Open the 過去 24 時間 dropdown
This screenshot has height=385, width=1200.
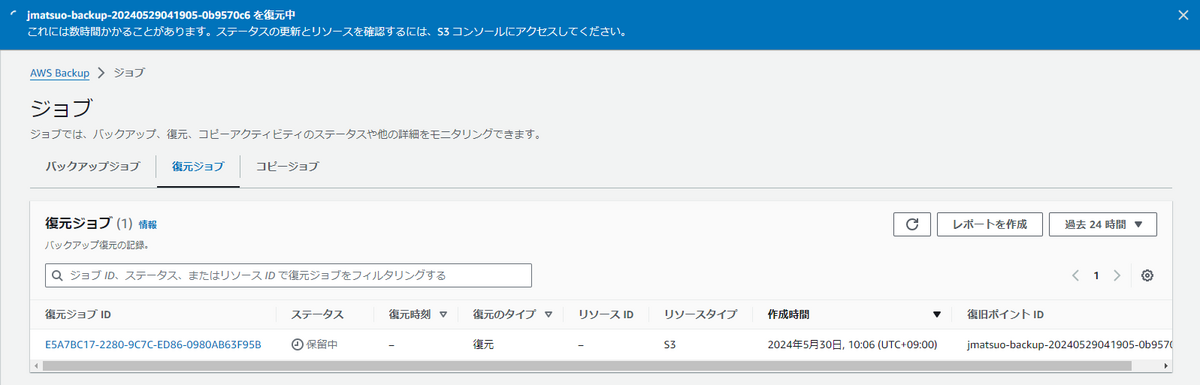1103,224
